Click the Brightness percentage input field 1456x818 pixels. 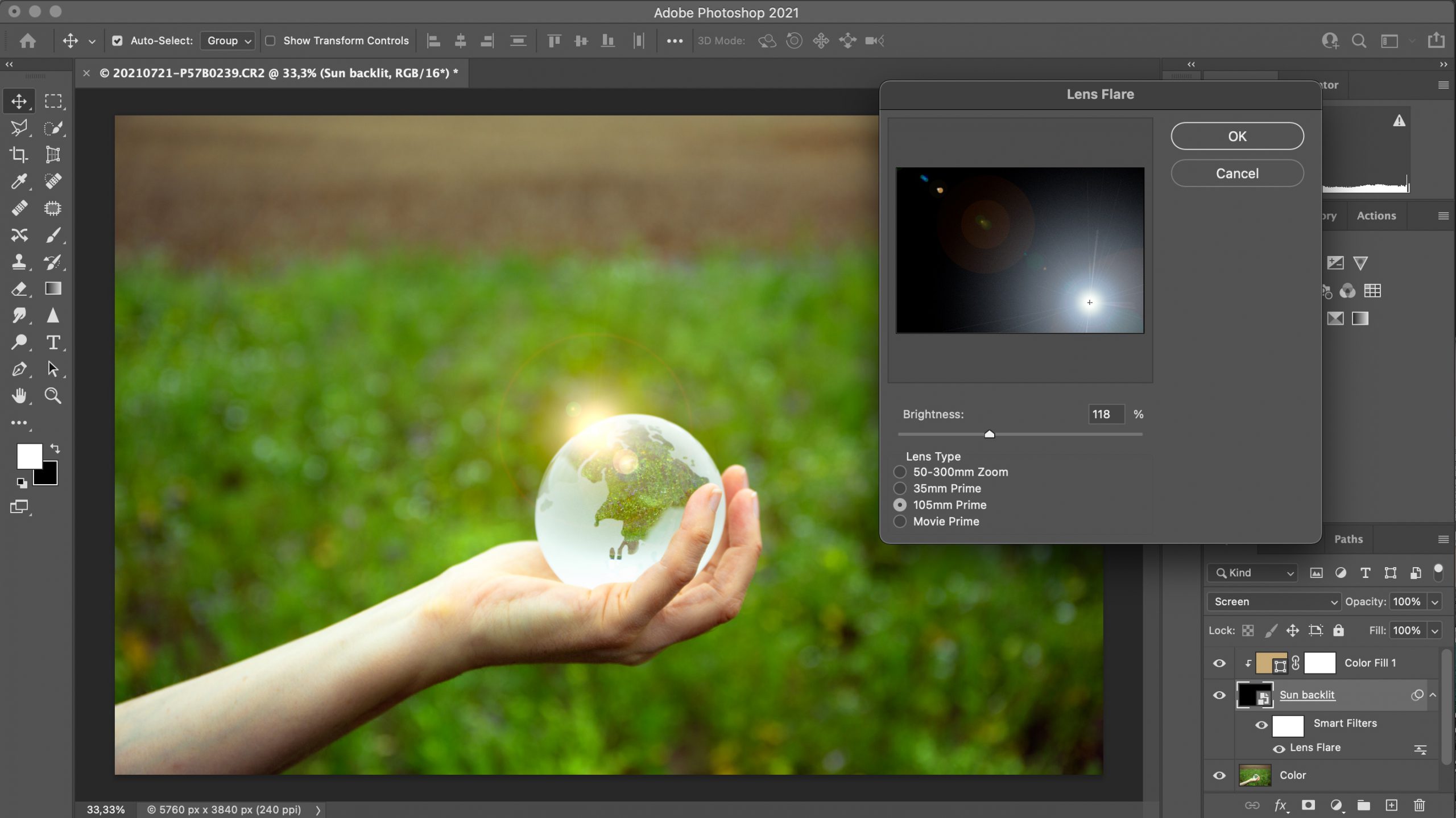[x=1106, y=414]
